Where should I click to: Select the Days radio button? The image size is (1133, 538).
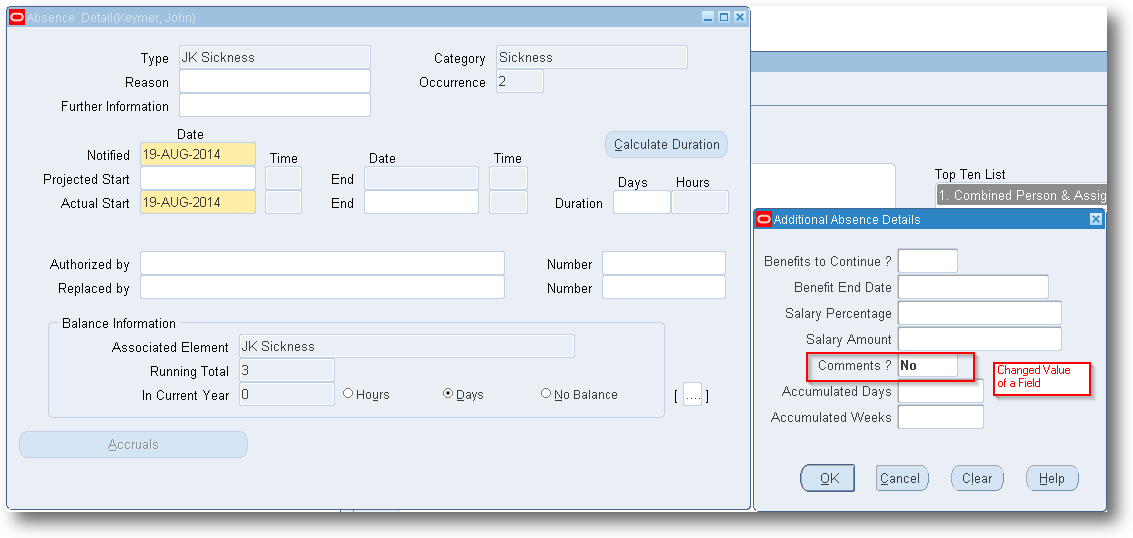(x=448, y=394)
